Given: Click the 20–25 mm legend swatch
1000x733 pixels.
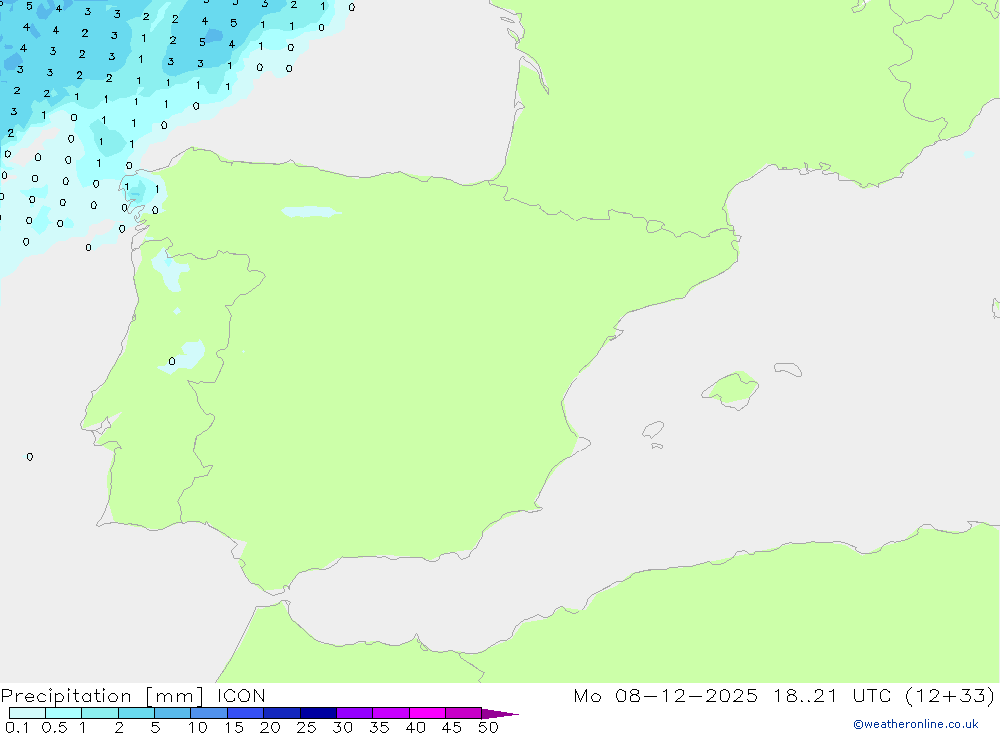Looking at the screenshot, I should (x=281, y=713).
